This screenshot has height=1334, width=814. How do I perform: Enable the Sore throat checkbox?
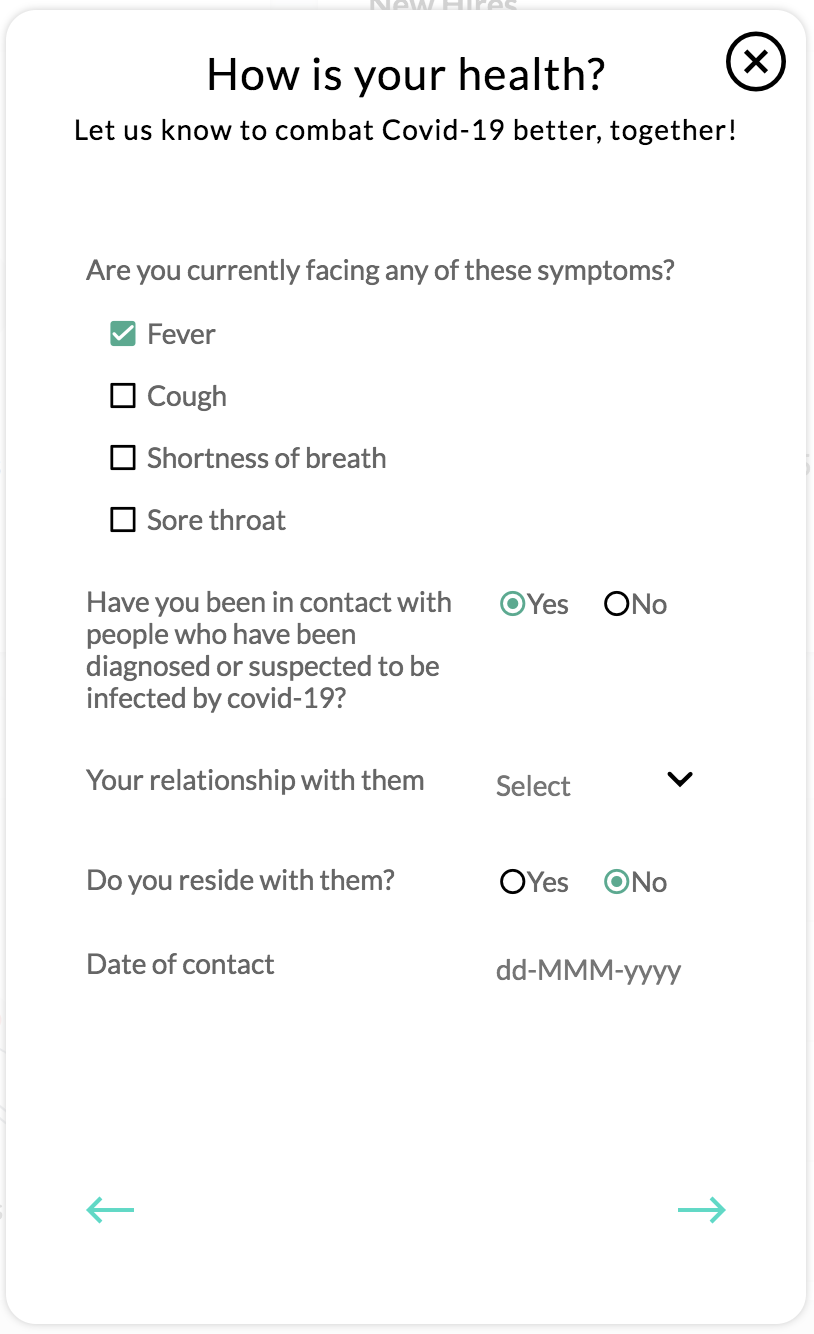pyautogui.click(x=123, y=520)
